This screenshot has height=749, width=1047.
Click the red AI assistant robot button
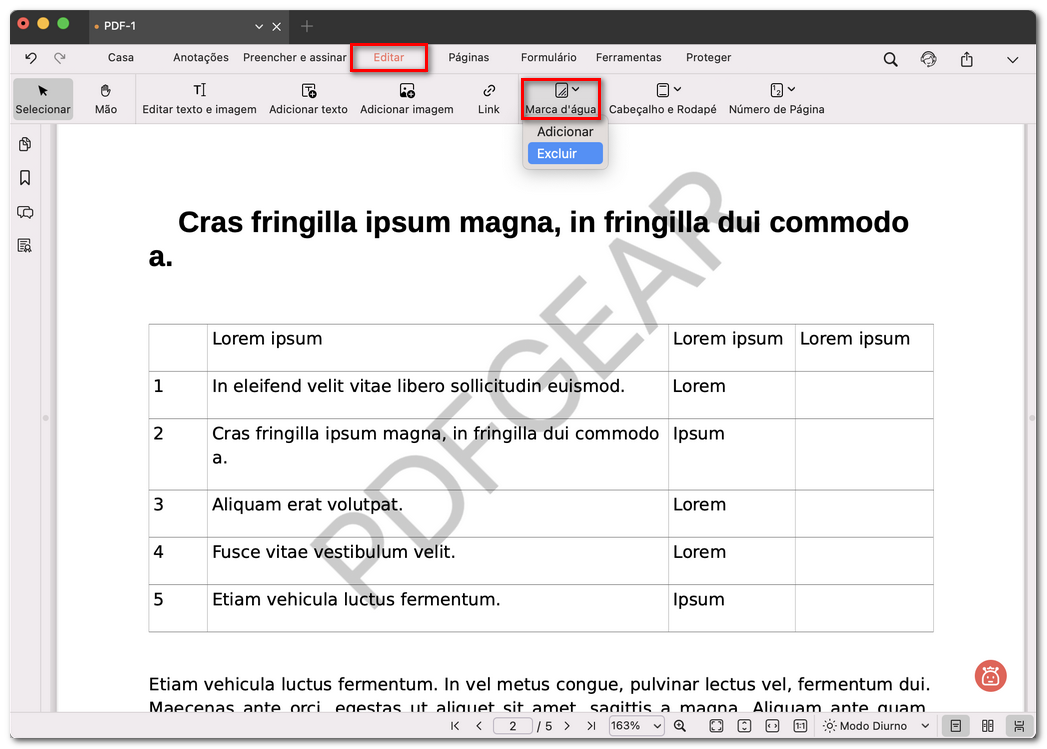coord(990,676)
